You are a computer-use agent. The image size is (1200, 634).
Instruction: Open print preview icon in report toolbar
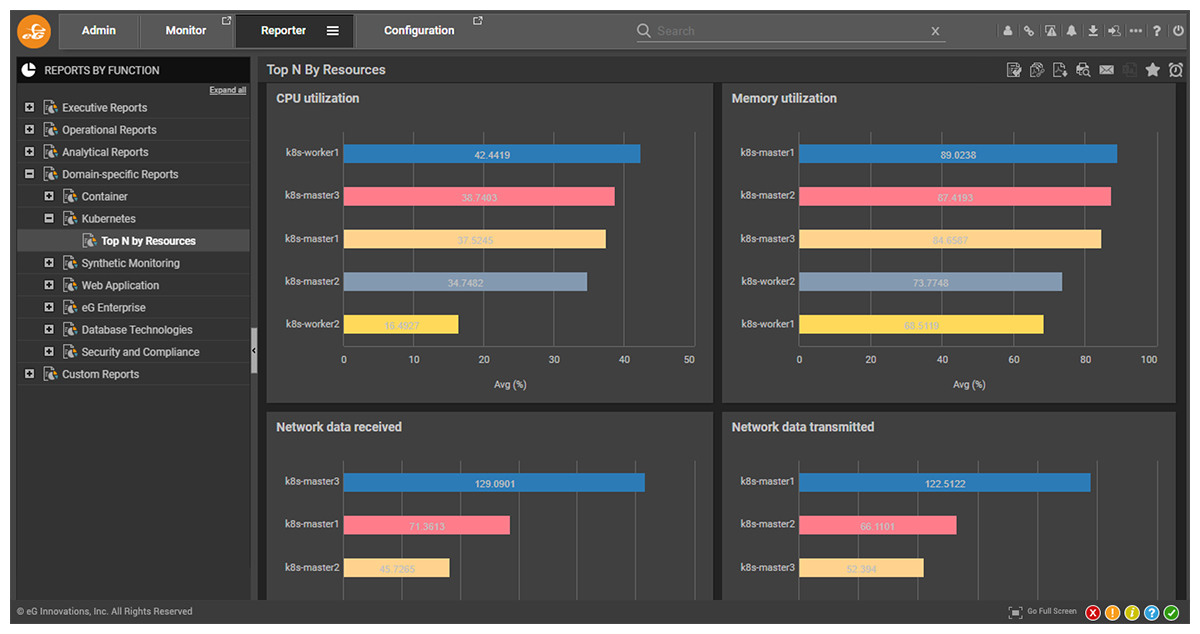[1083, 70]
